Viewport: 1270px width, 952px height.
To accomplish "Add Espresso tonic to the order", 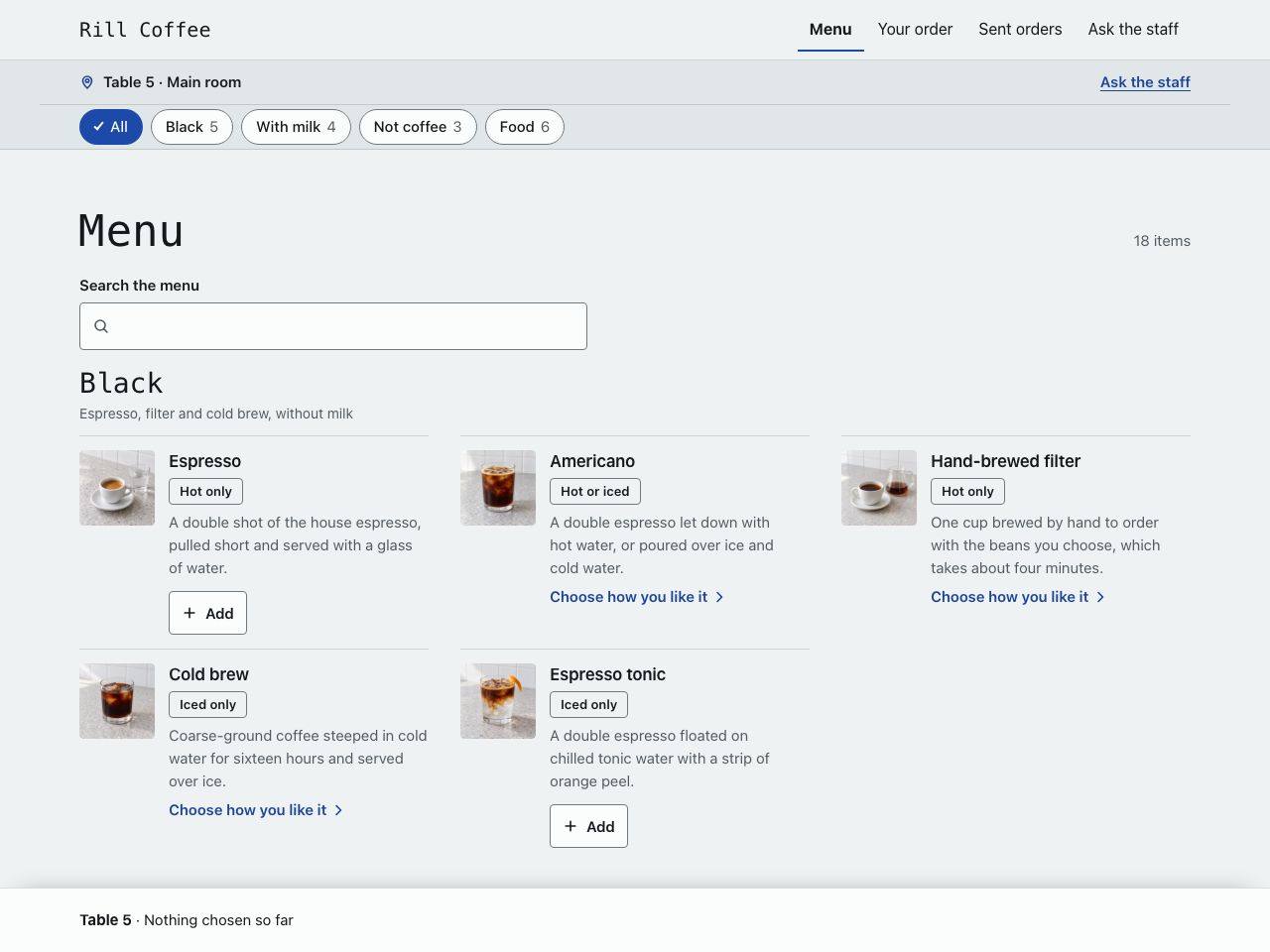I will [x=588, y=826].
